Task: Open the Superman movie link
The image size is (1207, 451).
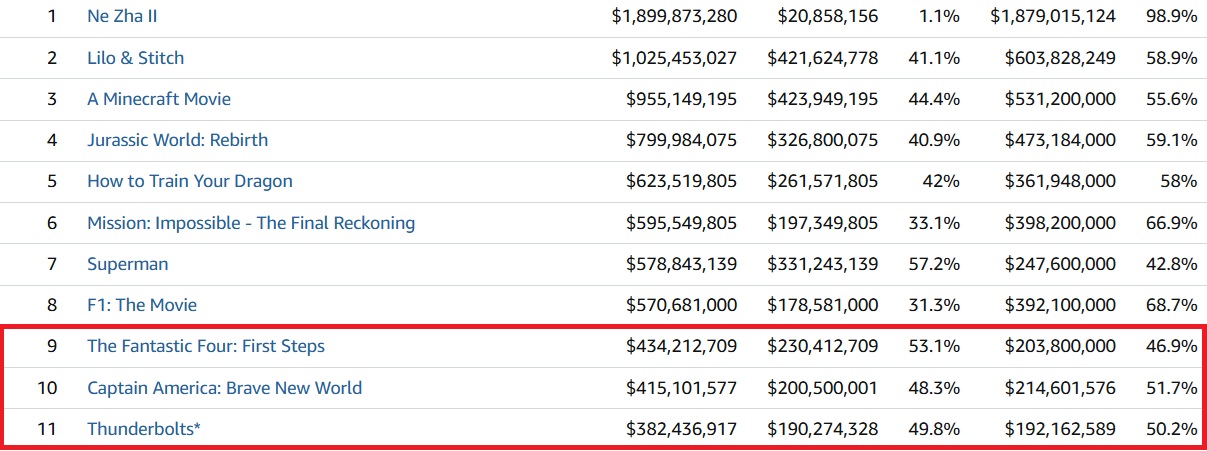Action: 128,264
